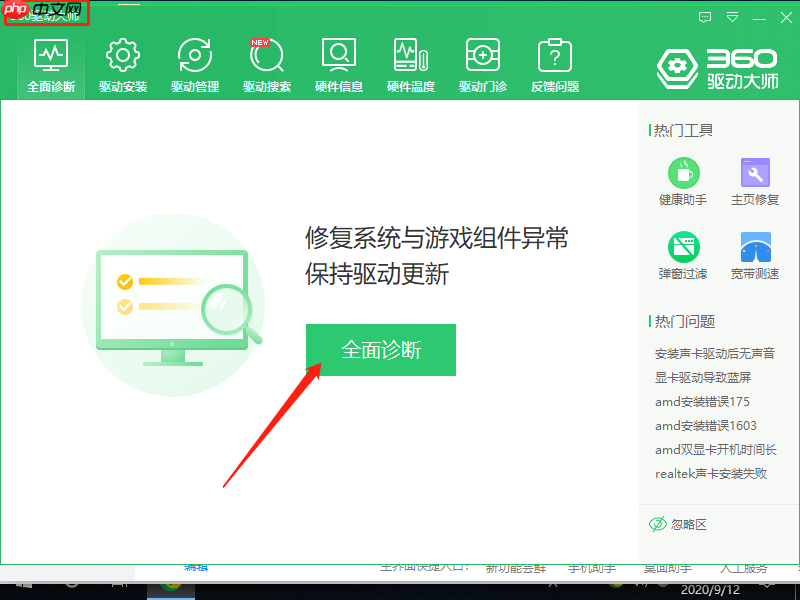Click the 360驱动大师 logo

718,69
